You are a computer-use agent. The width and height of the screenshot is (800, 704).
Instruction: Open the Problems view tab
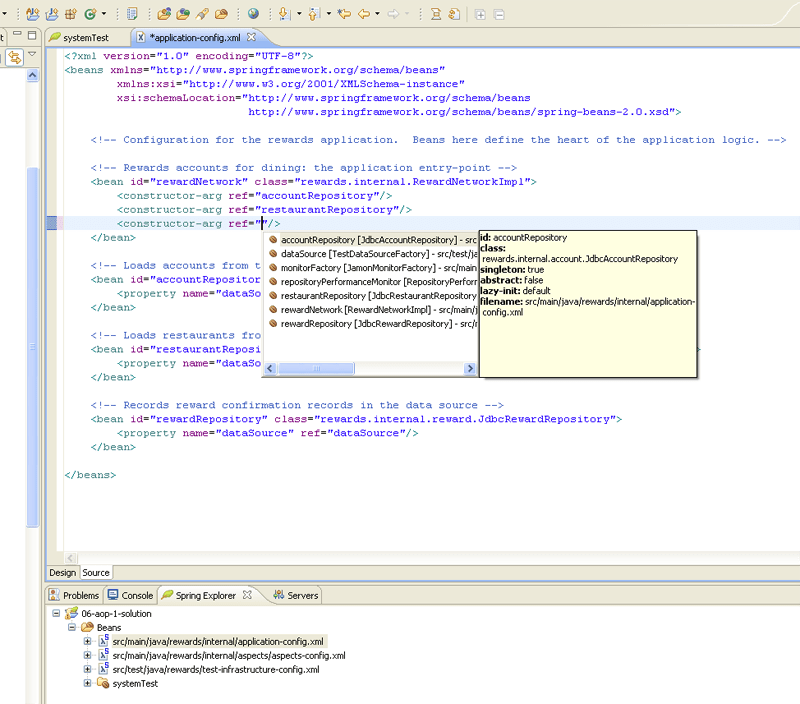pos(74,595)
